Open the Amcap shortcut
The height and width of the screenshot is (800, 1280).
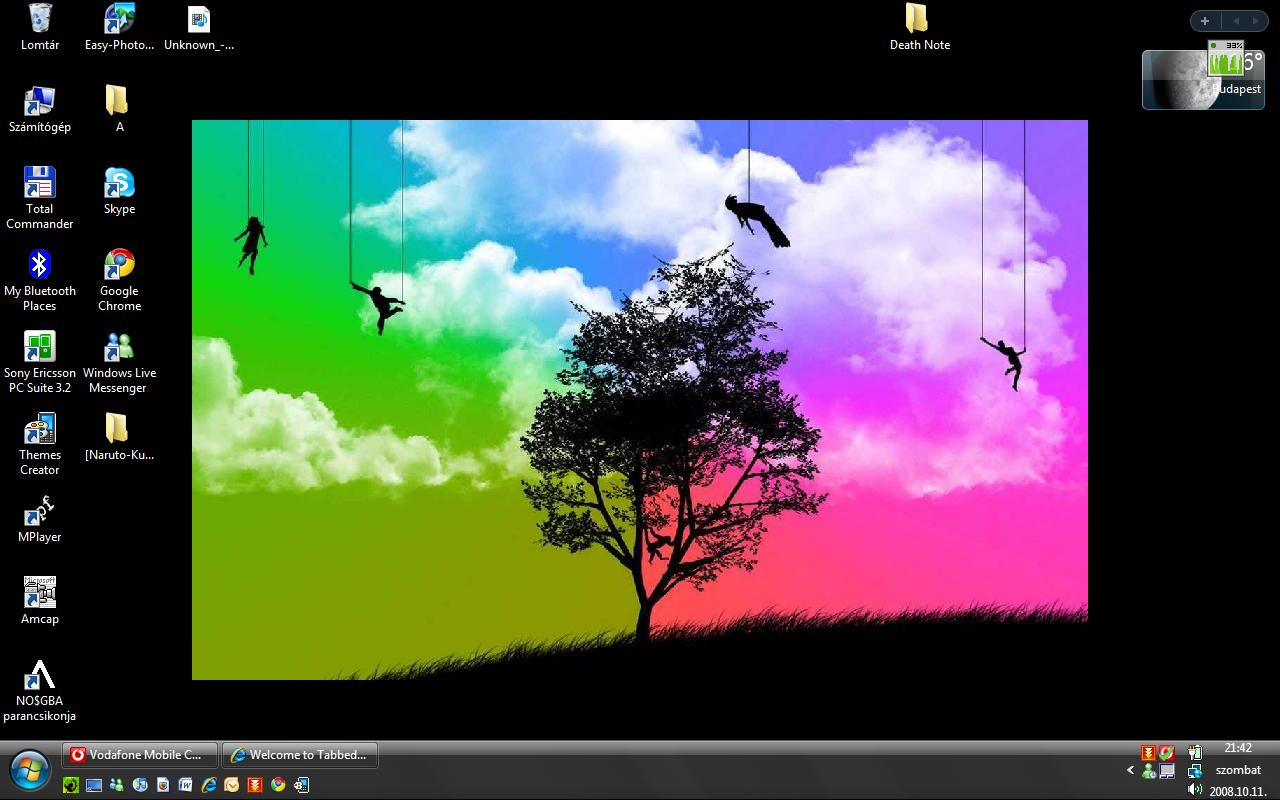coord(40,601)
